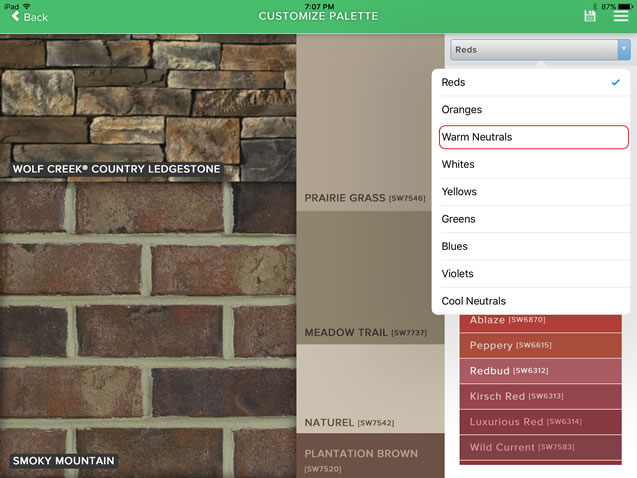Pick the Ablaze SW6870 swatch
The image size is (637, 478).
(x=540, y=323)
